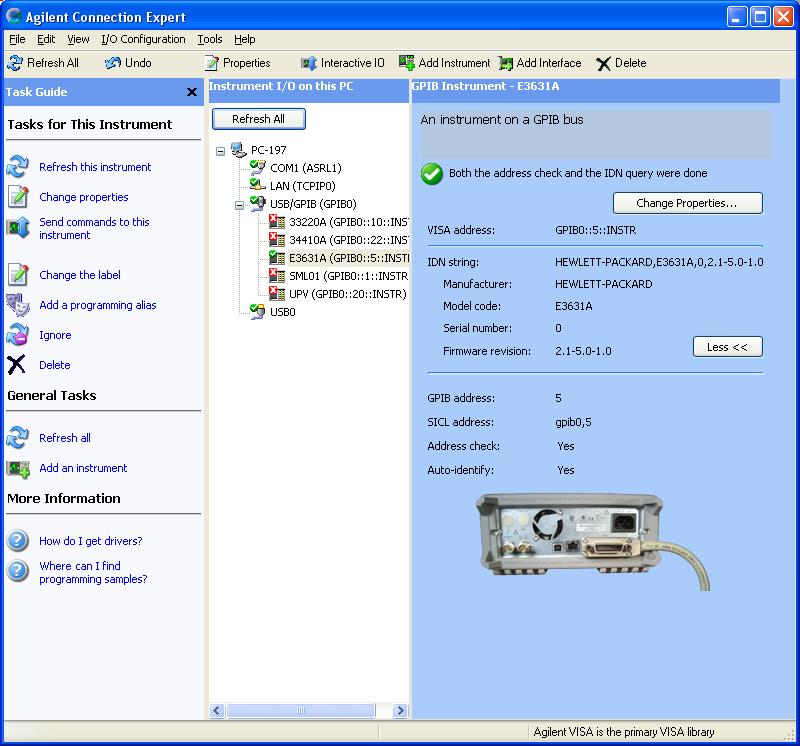Image resolution: width=800 pixels, height=746 pixels.
Task: Open the Help menu
Action: click(244, 39)
